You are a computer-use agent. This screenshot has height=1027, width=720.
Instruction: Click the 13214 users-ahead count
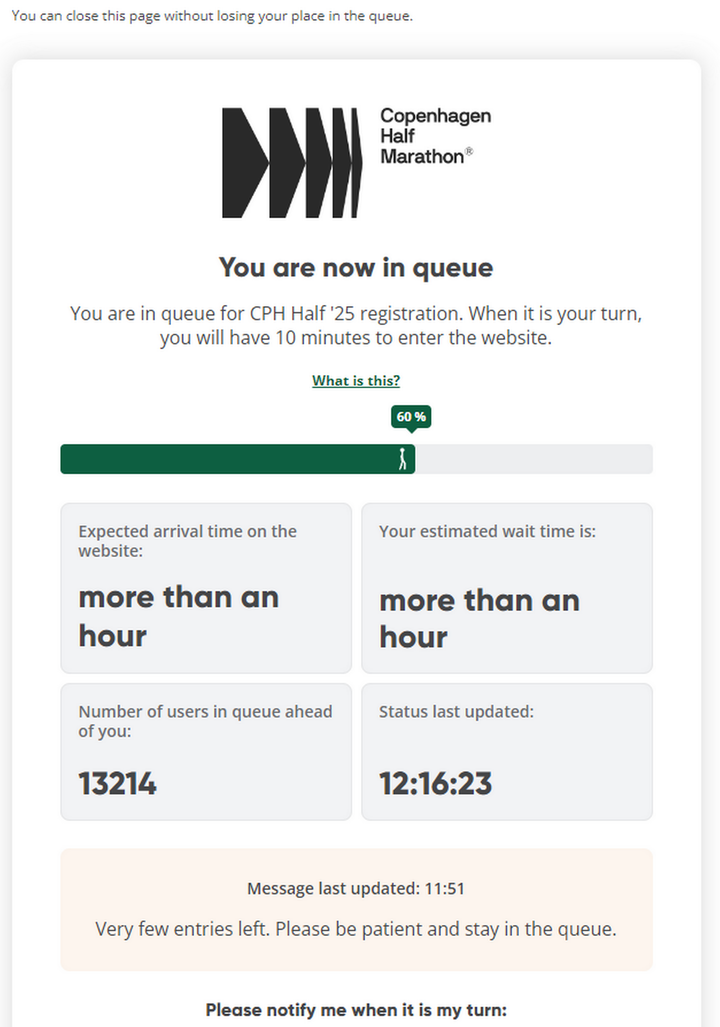[x=118, y=783]
